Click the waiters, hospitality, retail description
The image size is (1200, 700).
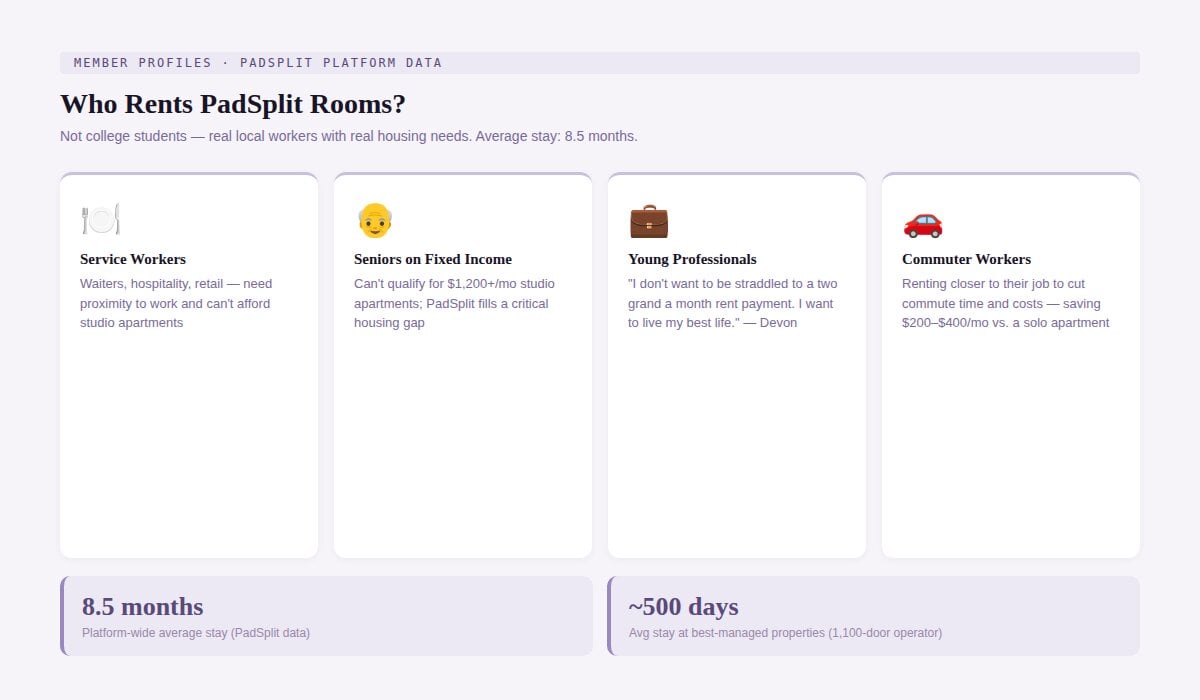click(176, 303)
